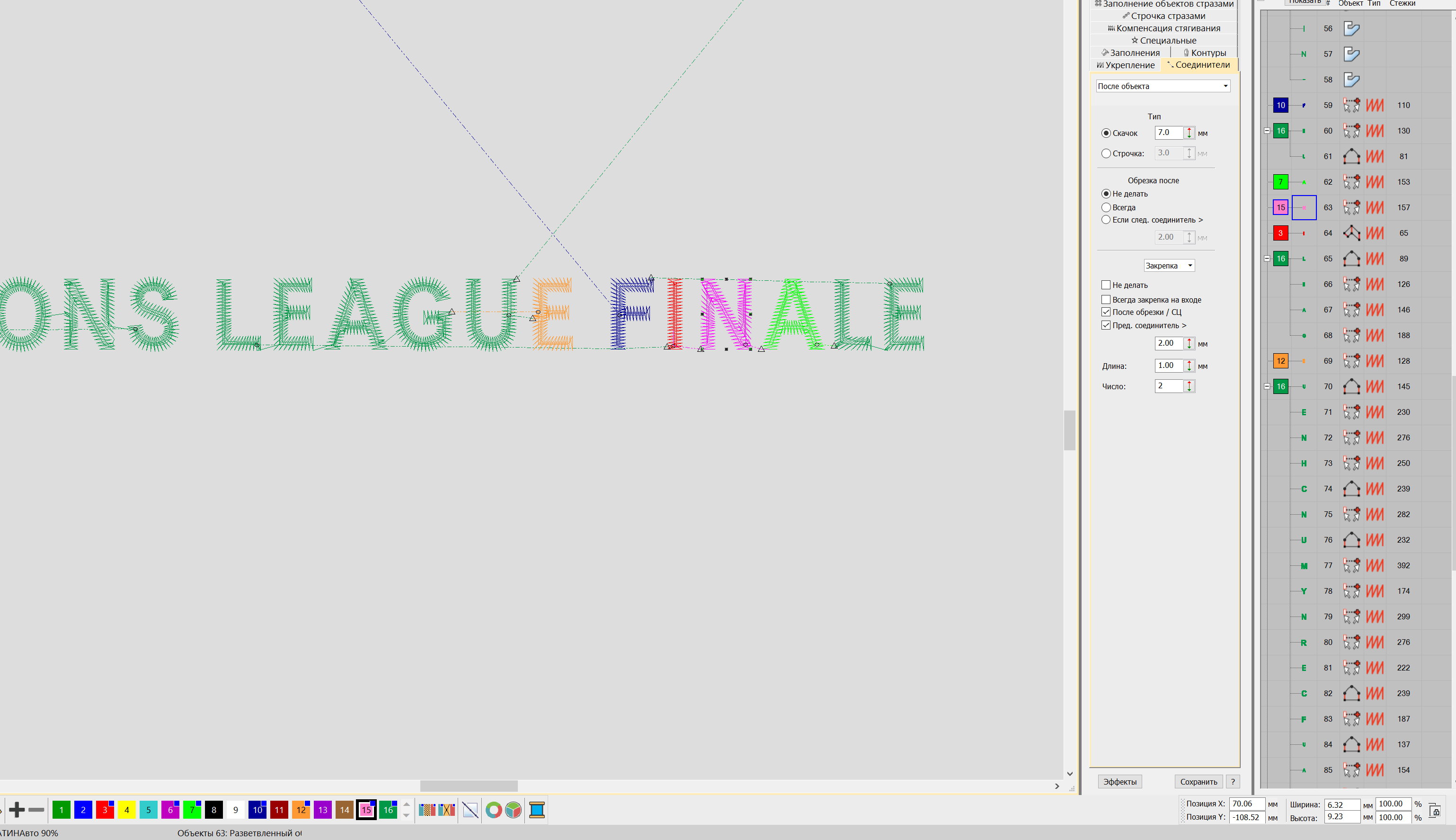Click the stitch type icon in row 69
The width and height of the screenshot is (1456, 840).
pos(1375,361)
